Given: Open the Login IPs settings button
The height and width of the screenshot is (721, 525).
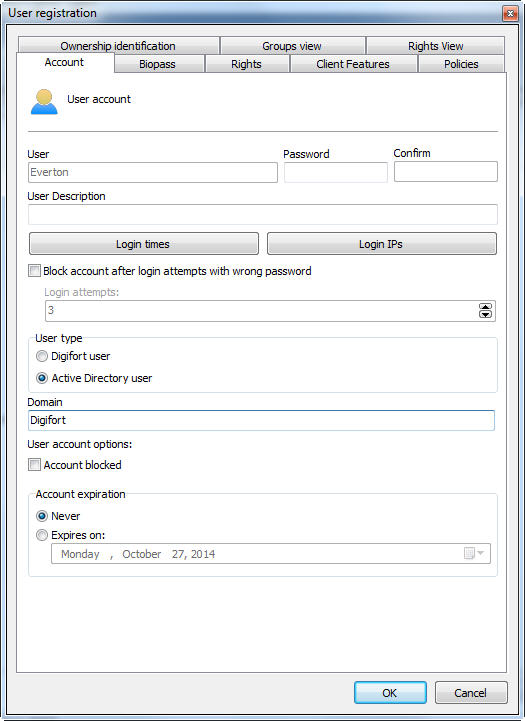Looking at the screenshot, I should (382, 244).
